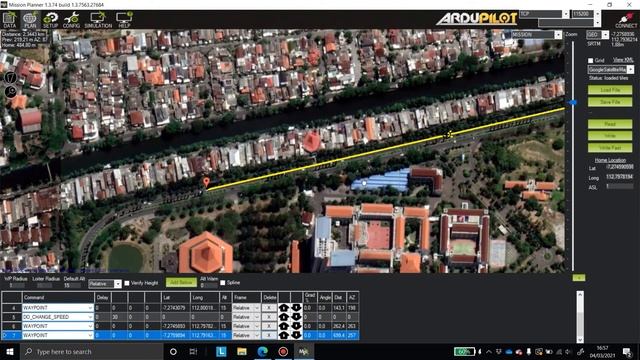
Task: Click the red recorder taskbar icon
Action: point(283,351)
